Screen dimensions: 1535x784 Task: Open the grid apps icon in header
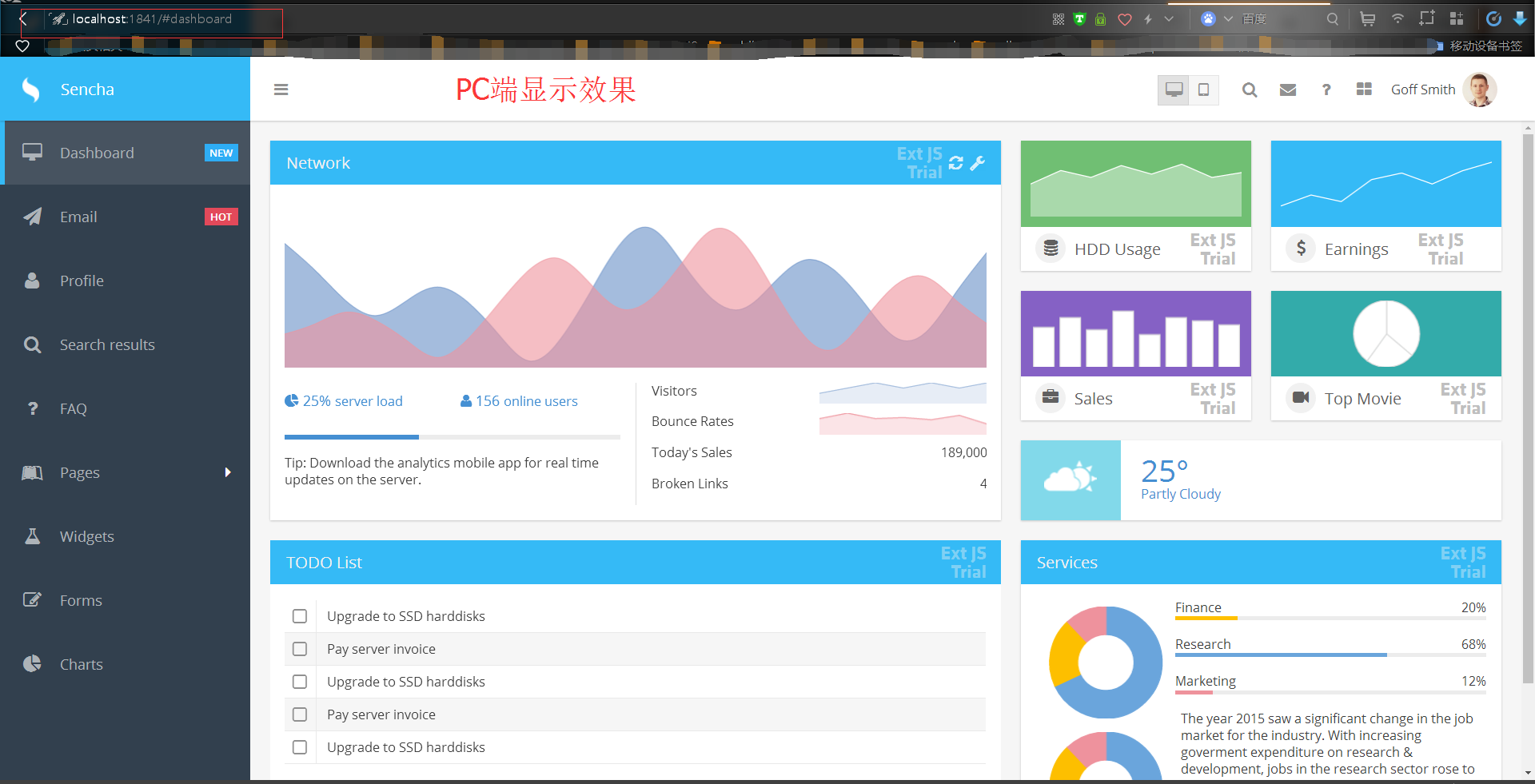tap(1364, 89)
